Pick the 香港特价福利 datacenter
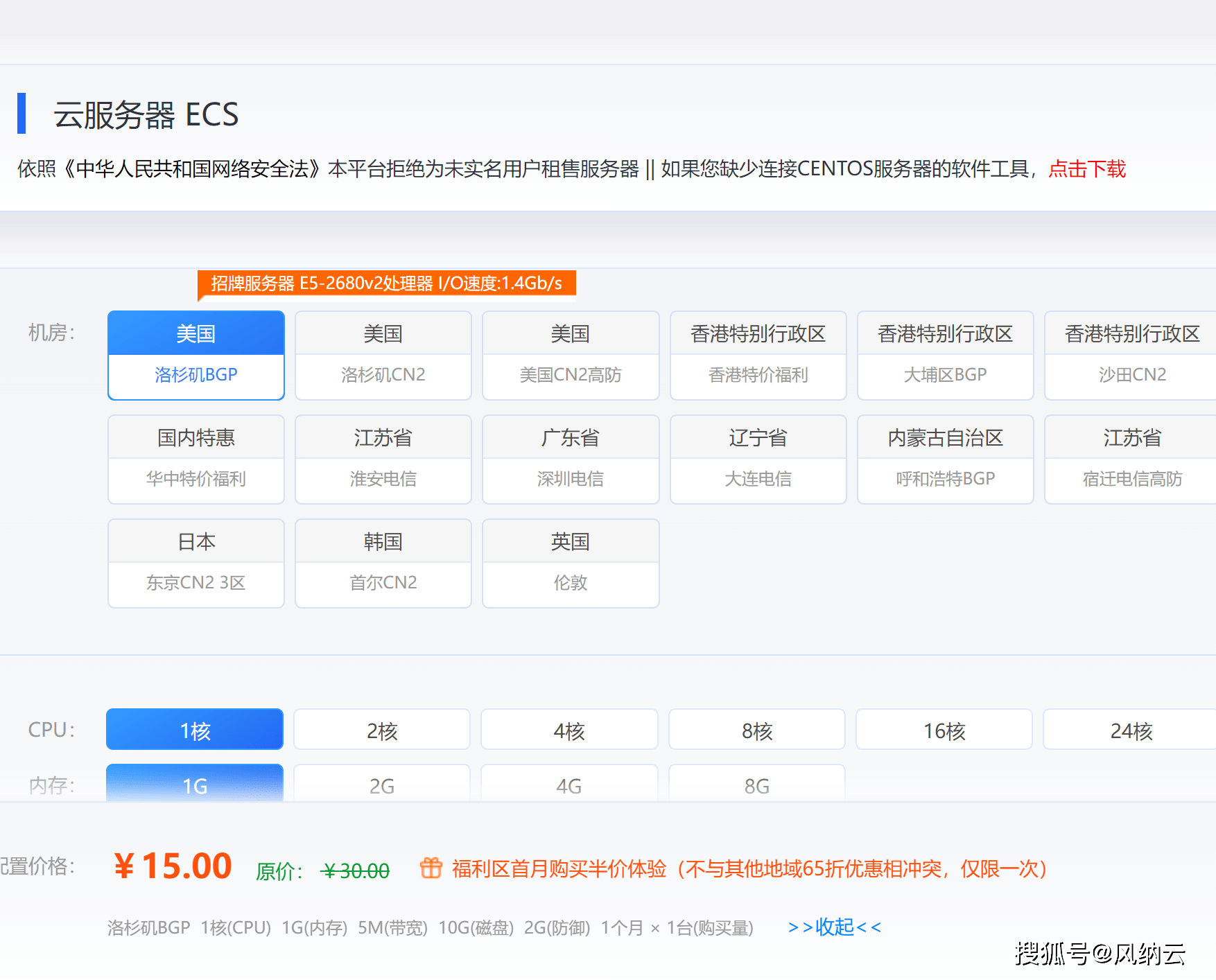 758,355
